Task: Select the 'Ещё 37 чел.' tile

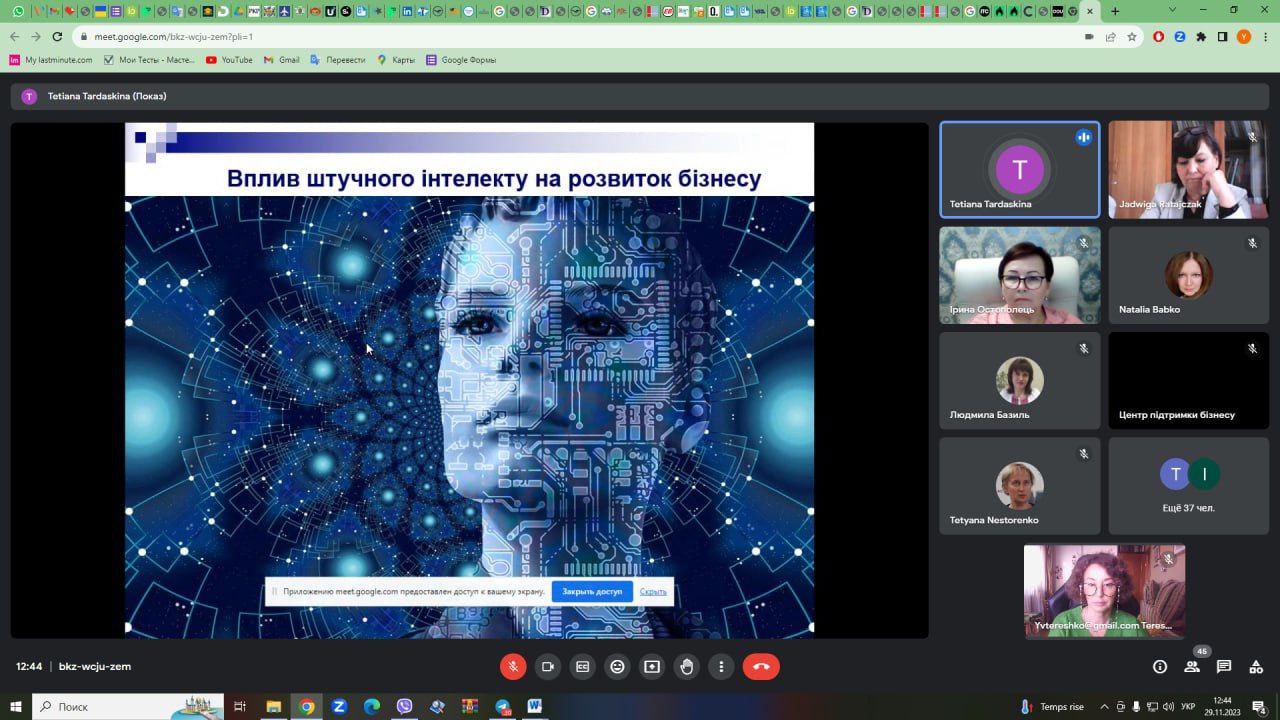Action: coord(1189,486)
